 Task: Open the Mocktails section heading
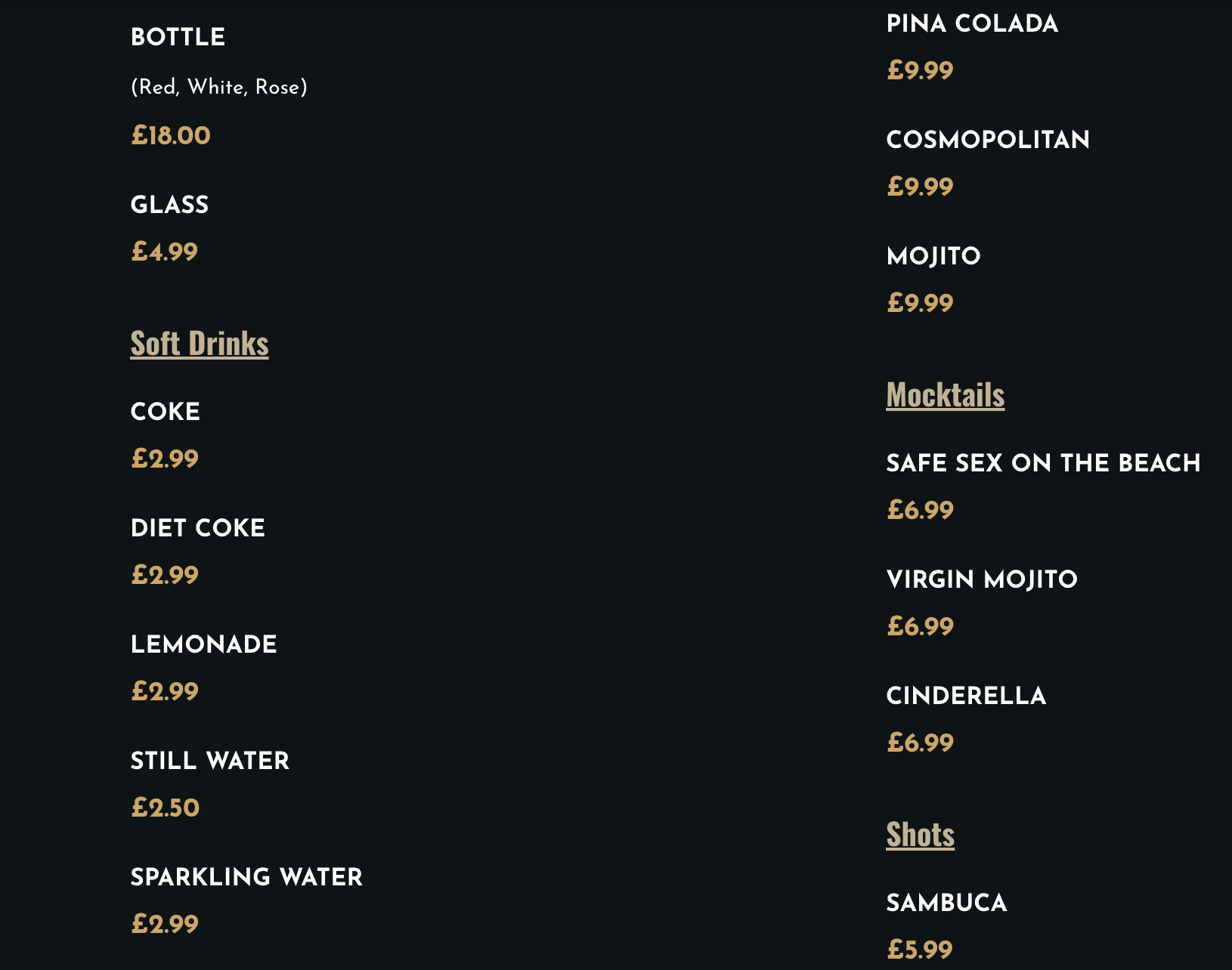point(946,395)
